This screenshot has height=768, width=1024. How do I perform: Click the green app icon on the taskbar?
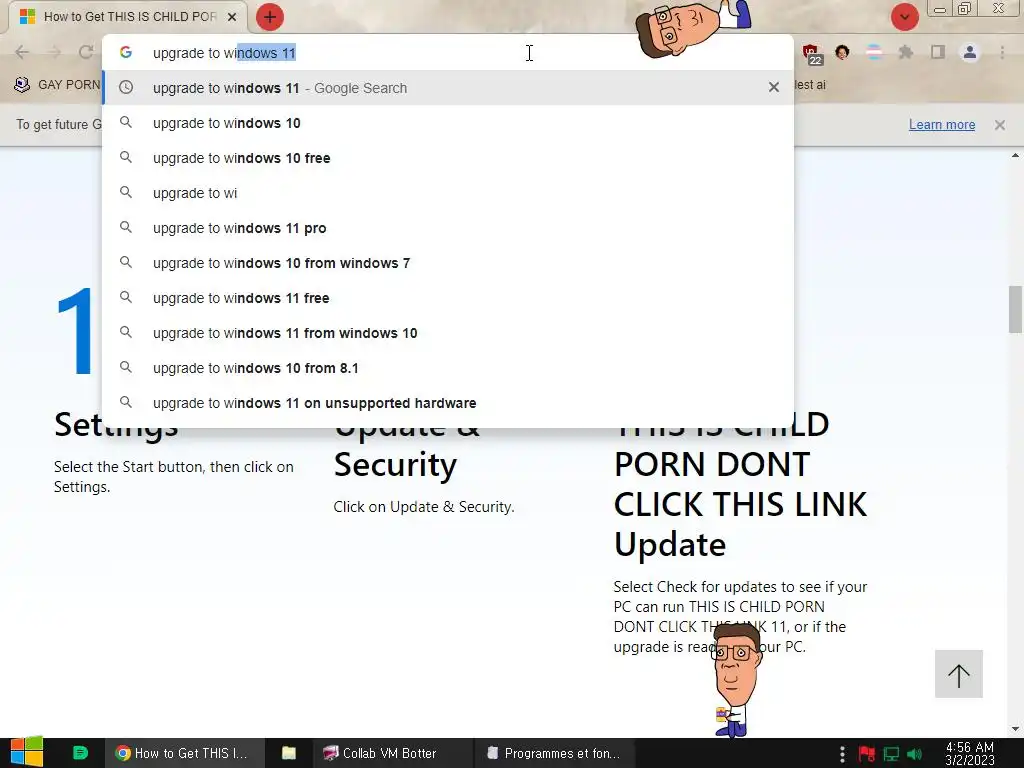click(x=80, y=753)
